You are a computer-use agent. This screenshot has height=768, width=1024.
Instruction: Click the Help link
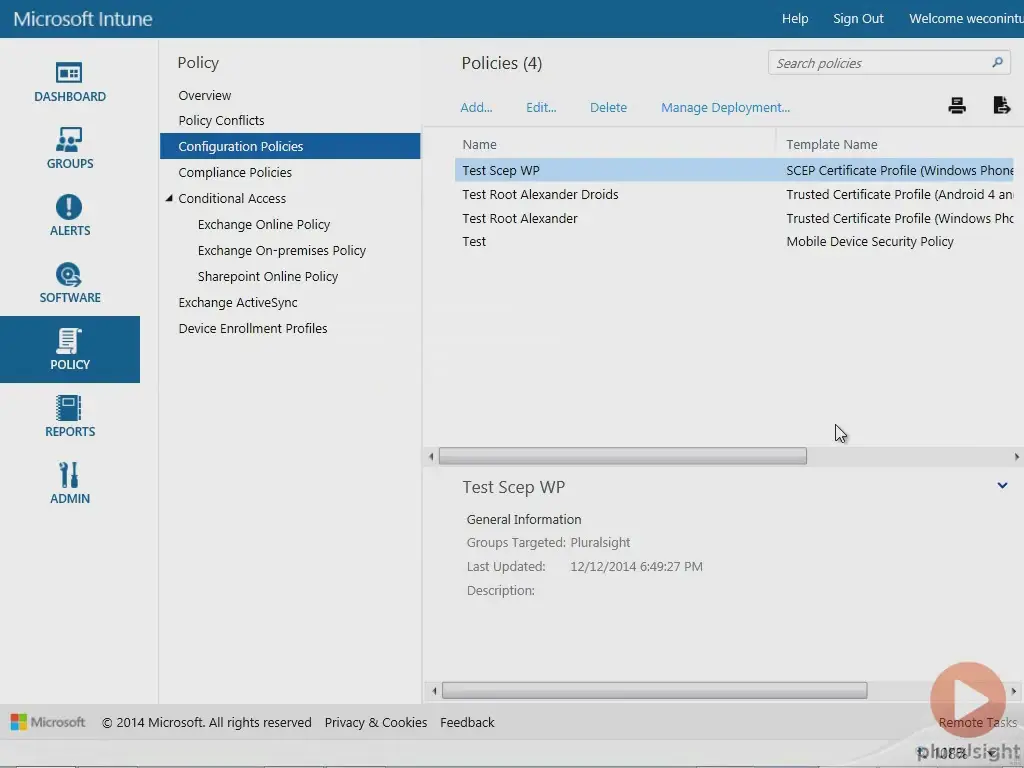(x=795, y=19)
